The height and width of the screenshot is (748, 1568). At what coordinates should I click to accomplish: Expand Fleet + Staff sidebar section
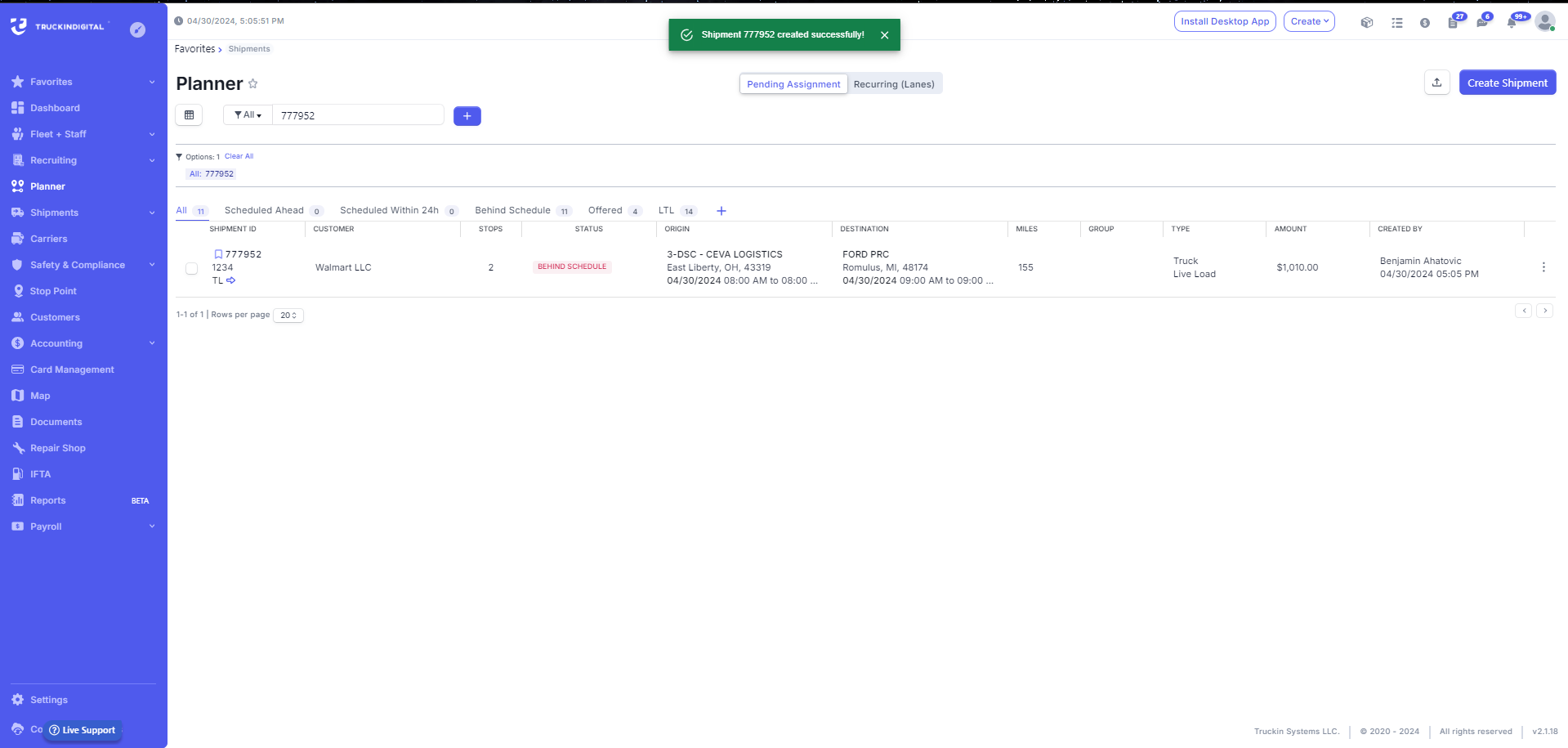(x=152, y=134)
